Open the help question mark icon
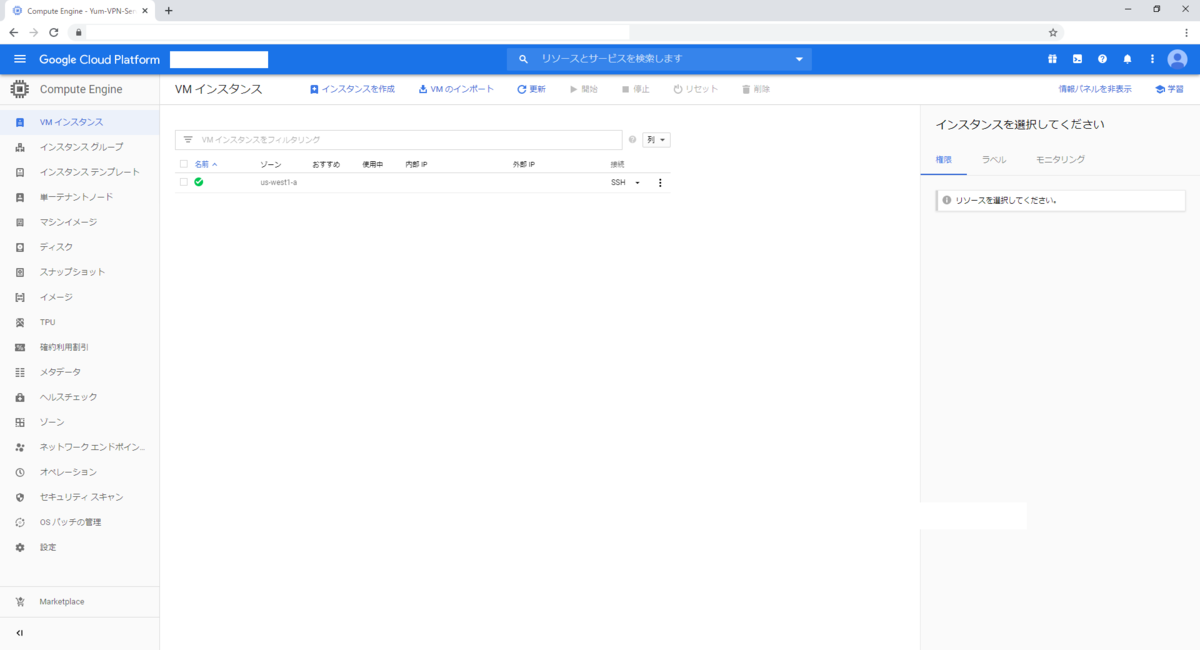1200x650 pixels. tap(1102, 59)
